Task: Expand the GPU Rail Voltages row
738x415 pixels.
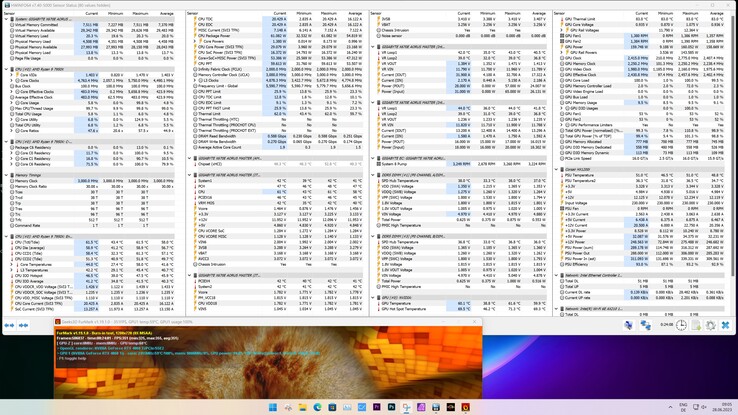Action: tap(562, 30)
